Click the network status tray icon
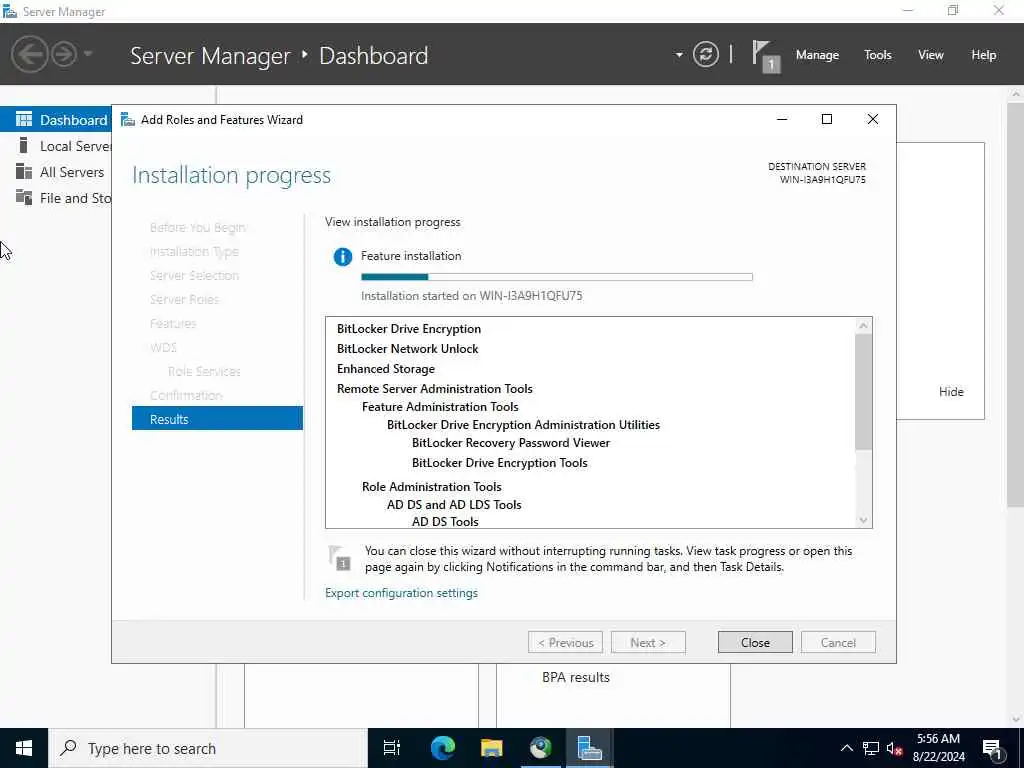Image resolution: width=1024 pixels, height=768 pixels. click(871, 748)
